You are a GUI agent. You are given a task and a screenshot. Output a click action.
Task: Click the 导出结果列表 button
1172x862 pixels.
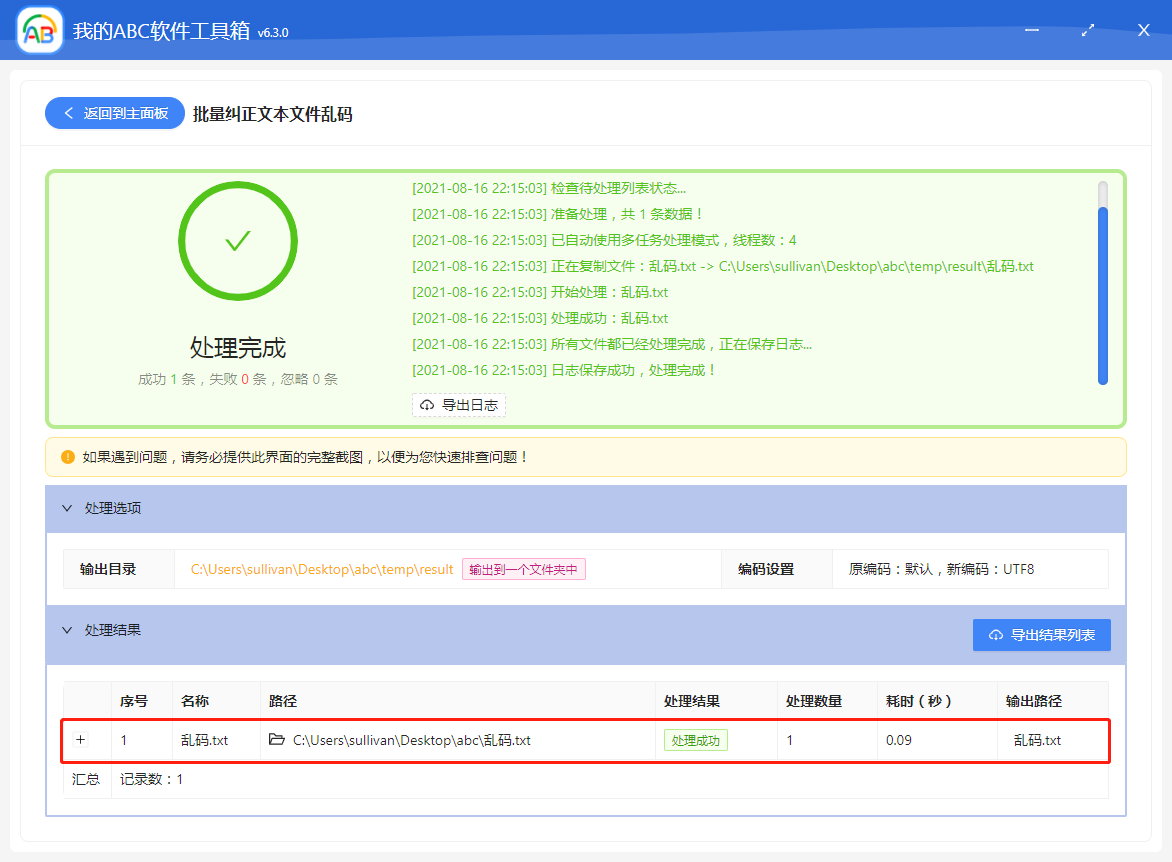(1042, 634)
